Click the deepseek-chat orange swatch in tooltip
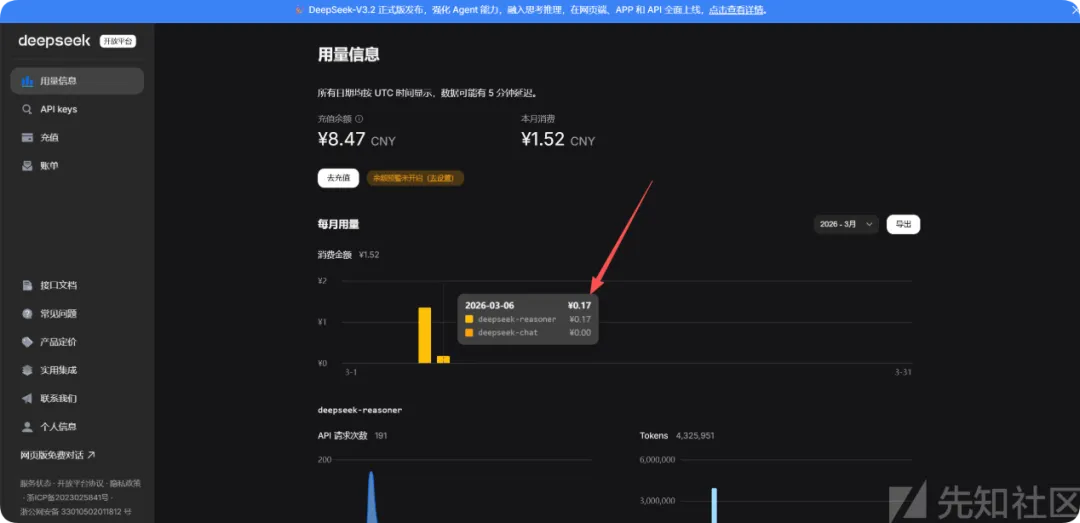Screen dimensions: 1080x523 tap(469, 333)
